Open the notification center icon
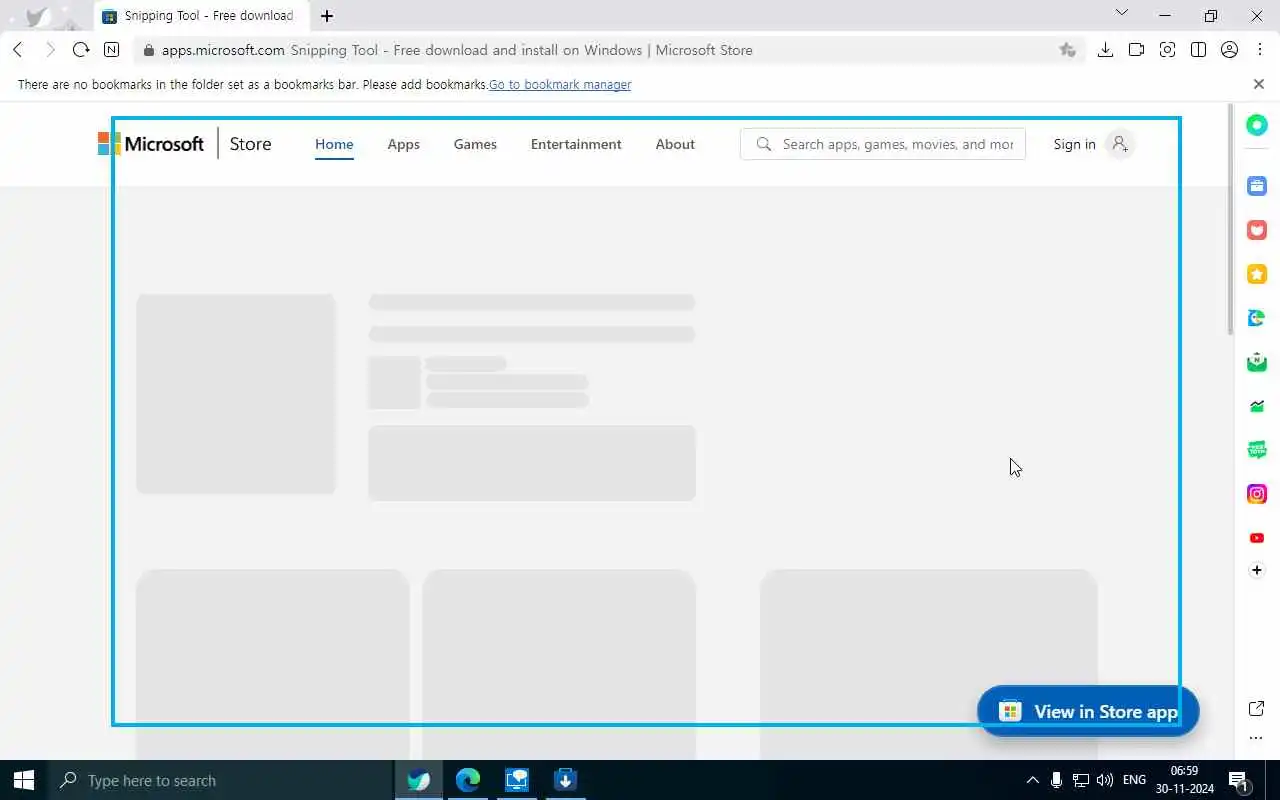The height and width of the screenshot is (800, 1280). [1239, 780]
